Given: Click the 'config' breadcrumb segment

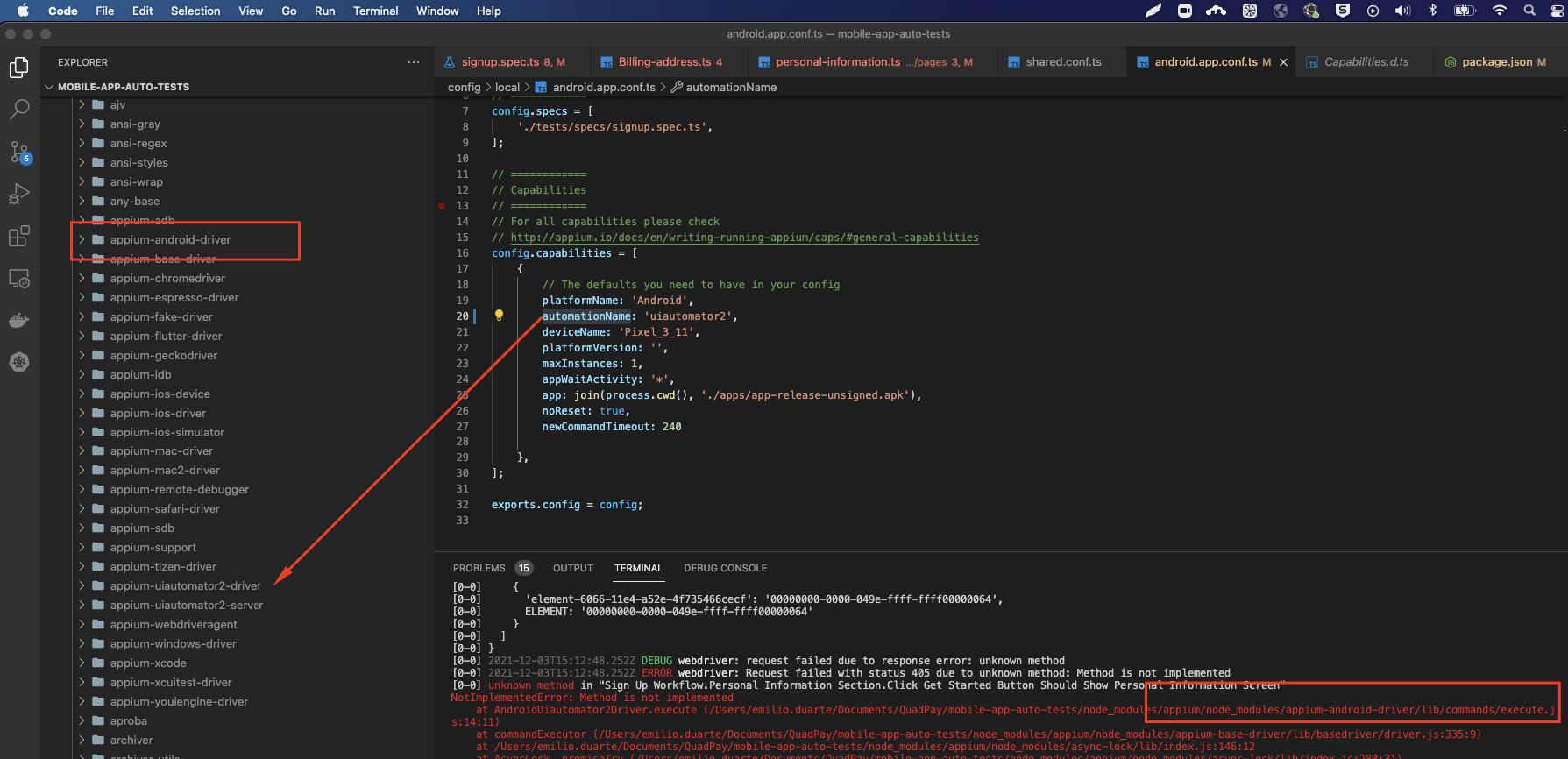Looking at the screenshot, I should tap(464, 87).
